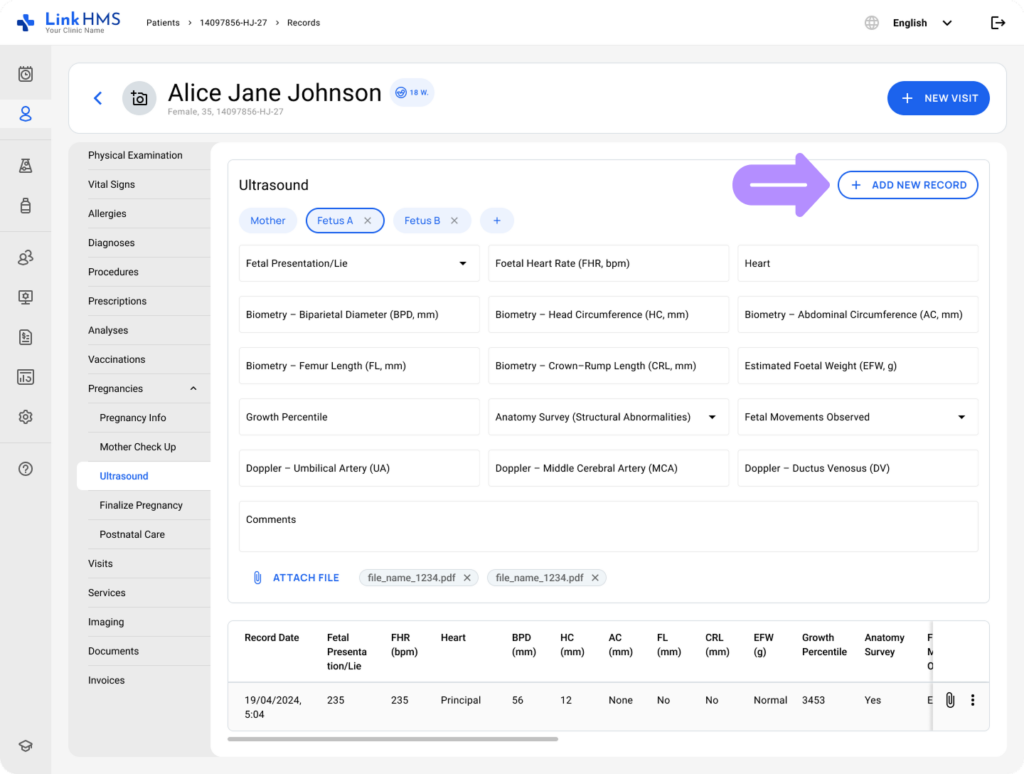
Task: Open the Fetal Presentation/Lie dropdown
Action: (x=462, y=264)
